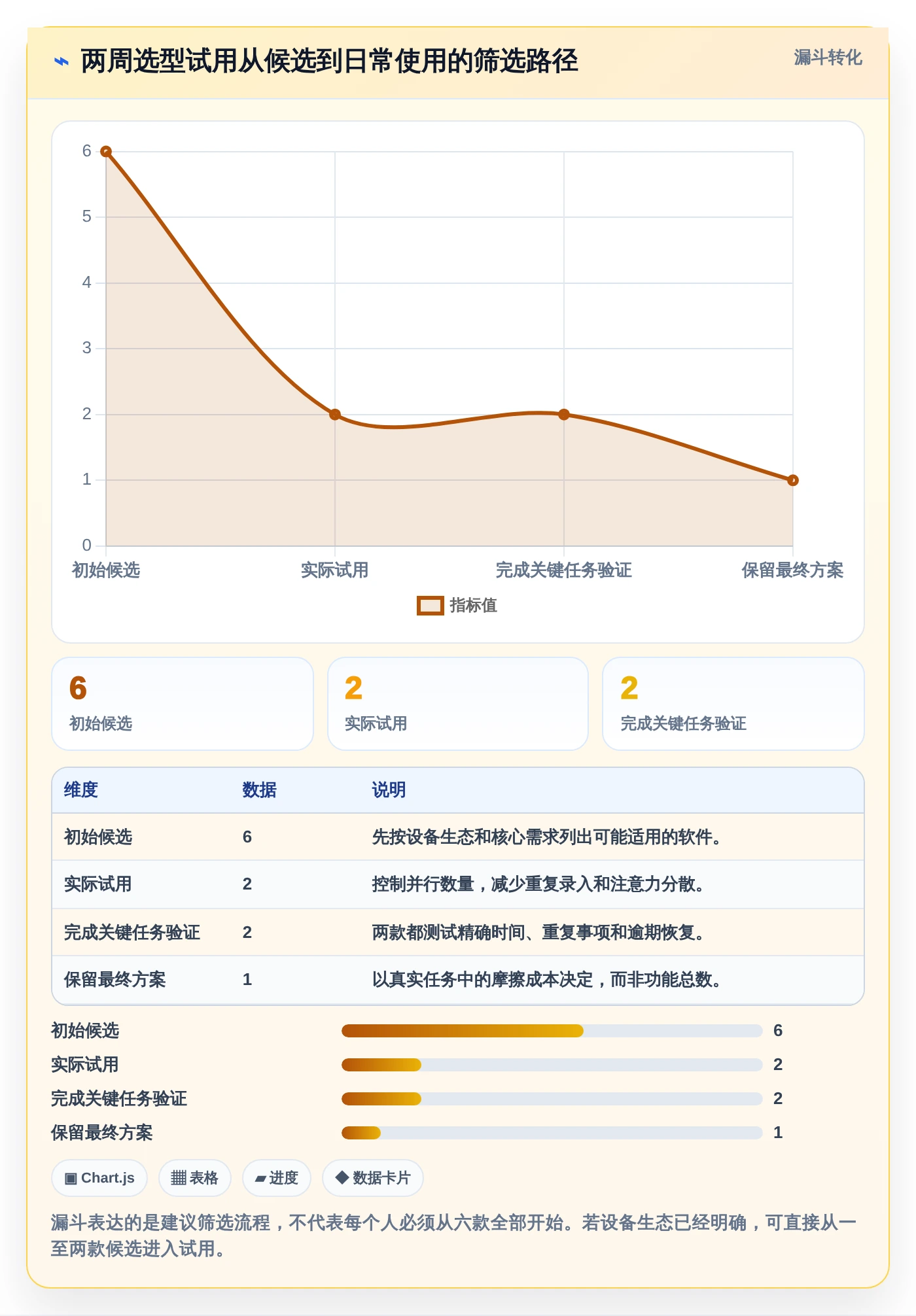Click the 表格 tag chip
Viewport: 916px width, 1316px height.
(x=194, y=1178)
